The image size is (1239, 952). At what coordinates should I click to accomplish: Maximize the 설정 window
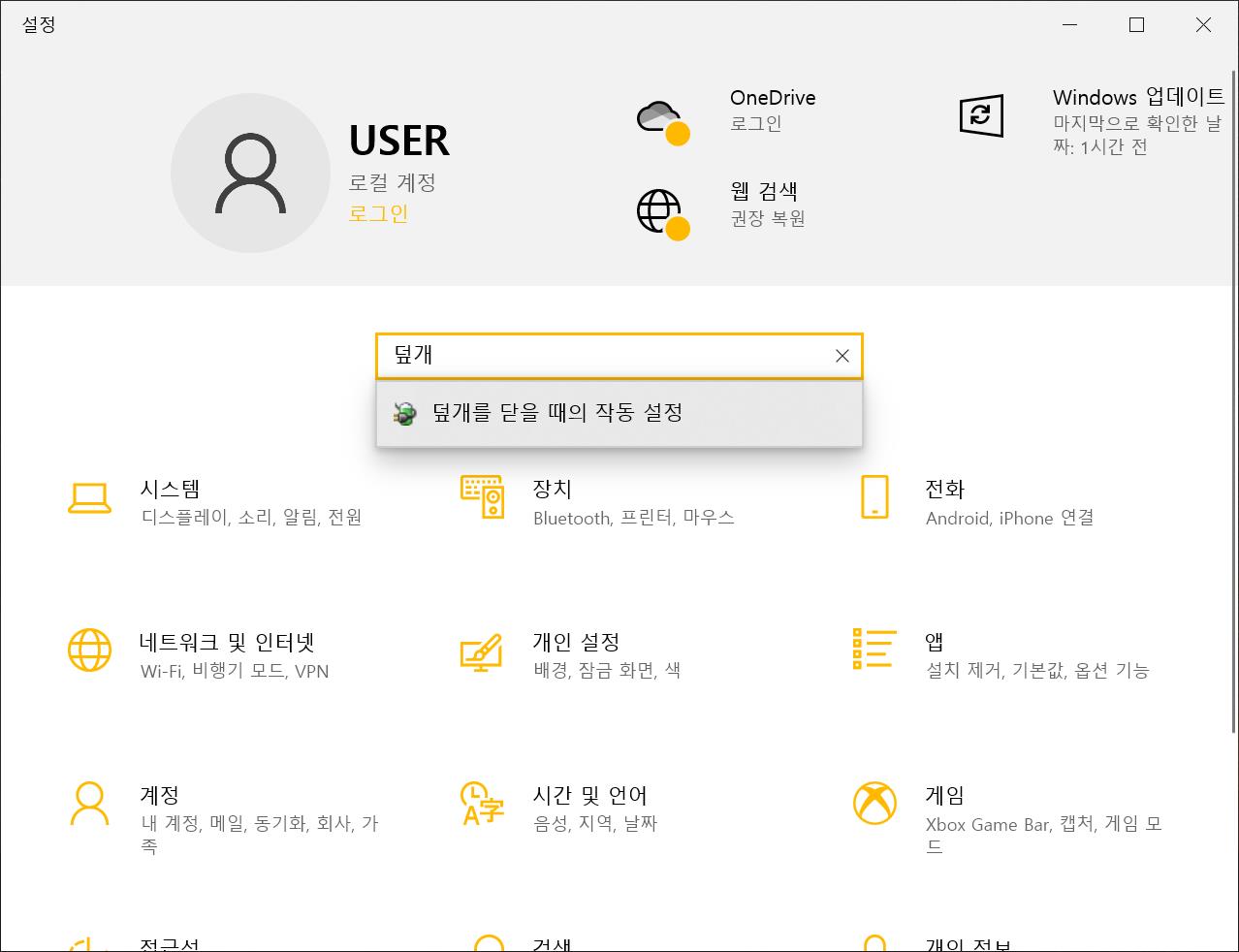[x=1137, y=25]
